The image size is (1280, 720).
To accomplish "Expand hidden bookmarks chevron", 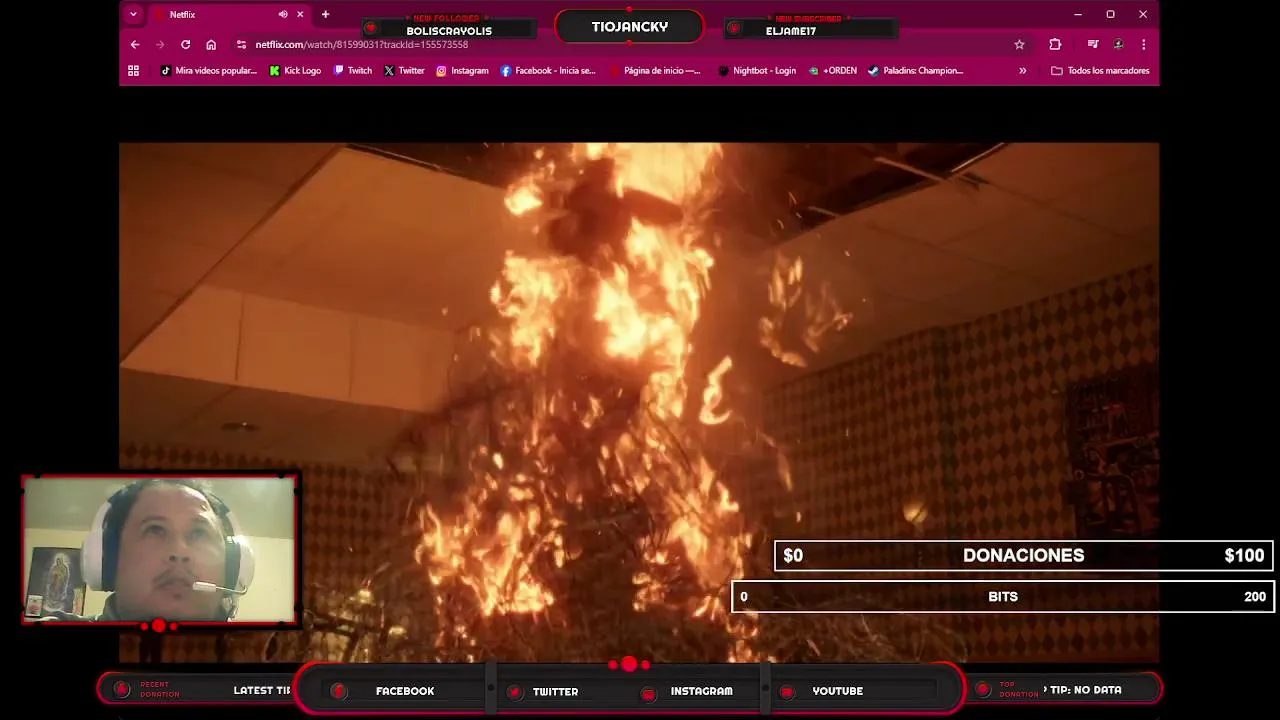I will click(1022, 71).
